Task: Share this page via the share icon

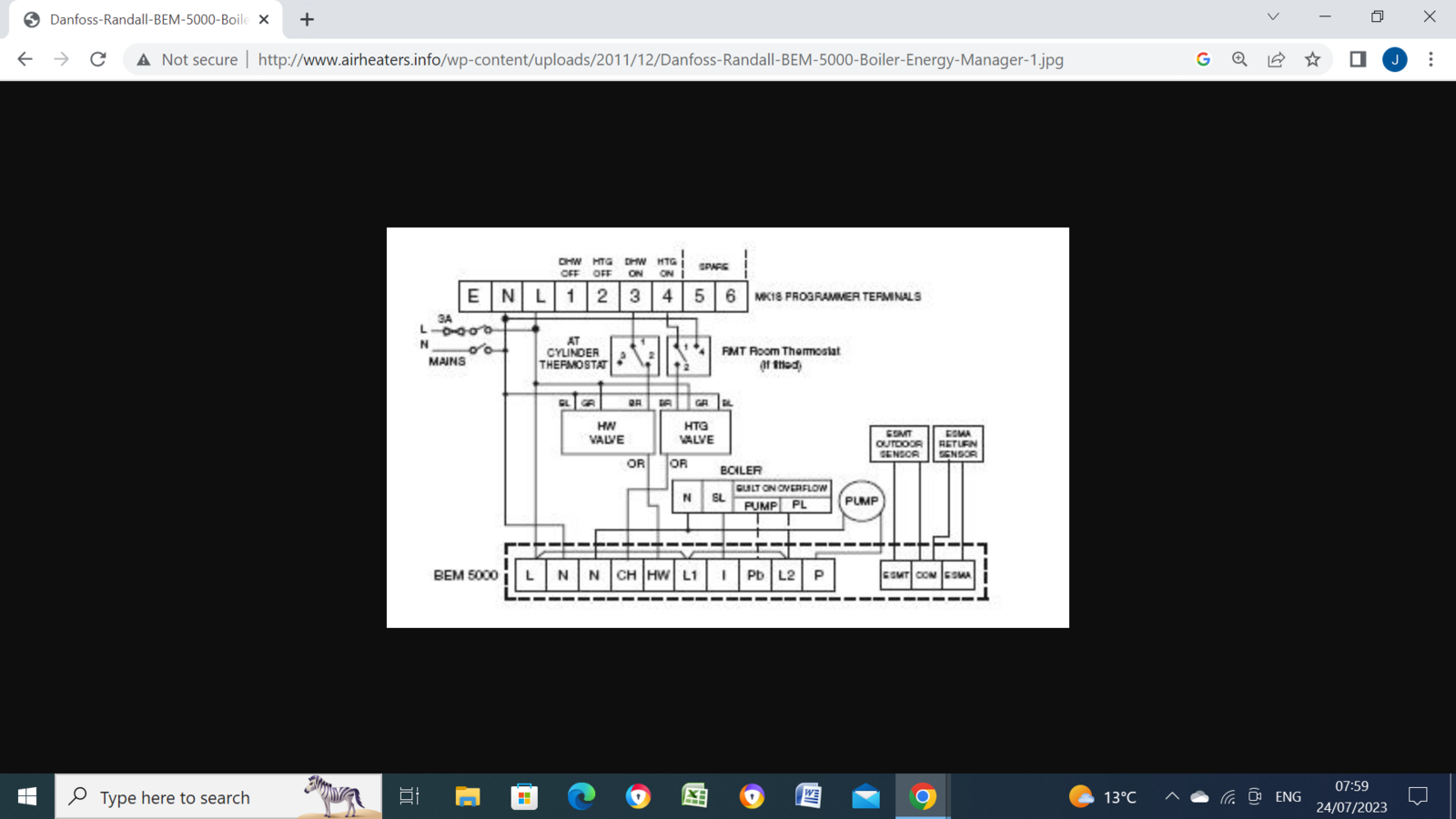Action: 1276,59
